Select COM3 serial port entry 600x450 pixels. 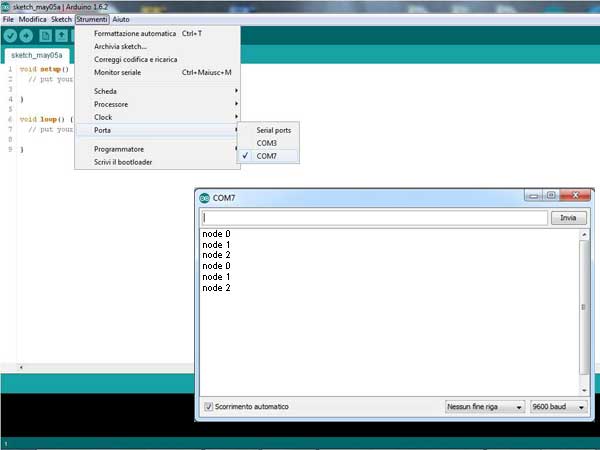coord(268,143)
